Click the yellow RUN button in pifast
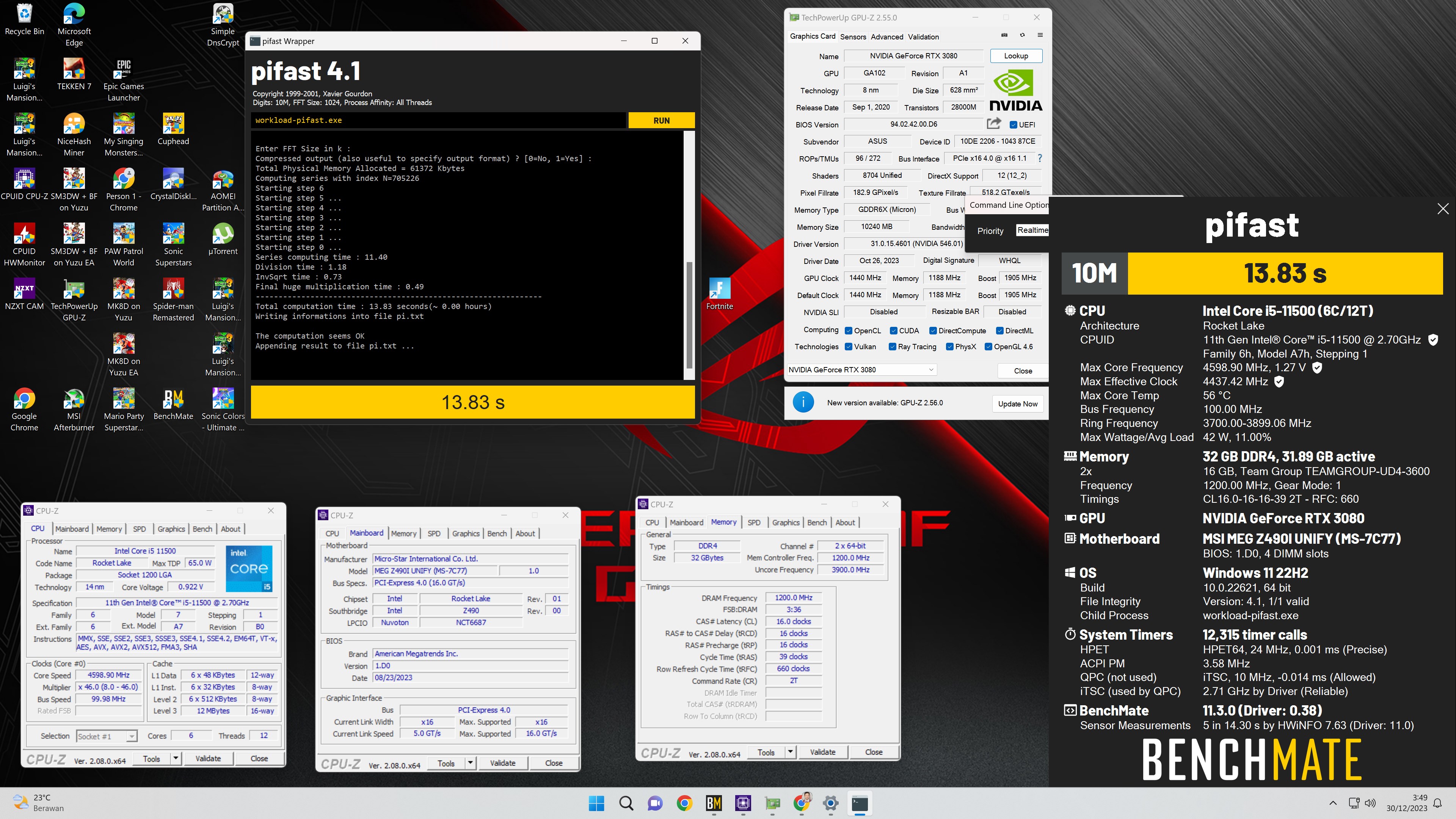This screenshot has width=1456, height=819. click(661, 121)
